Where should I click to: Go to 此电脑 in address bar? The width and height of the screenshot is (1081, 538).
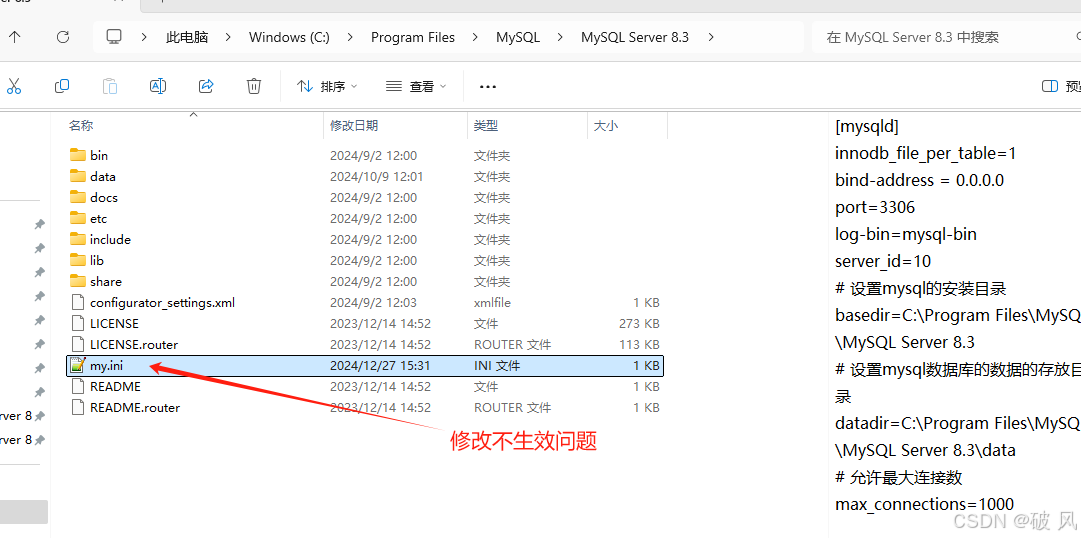(x=187, y=37)
